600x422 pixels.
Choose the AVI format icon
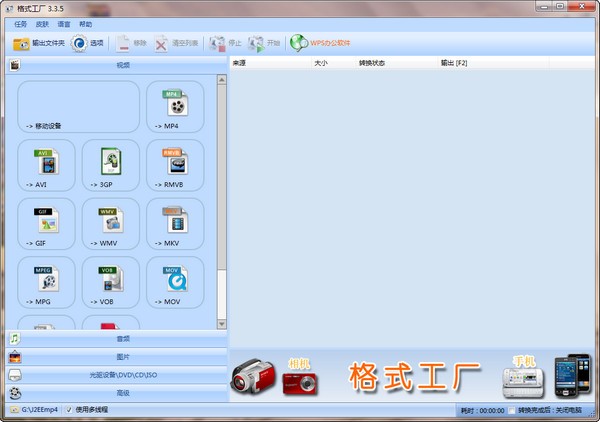coord(46,162)
